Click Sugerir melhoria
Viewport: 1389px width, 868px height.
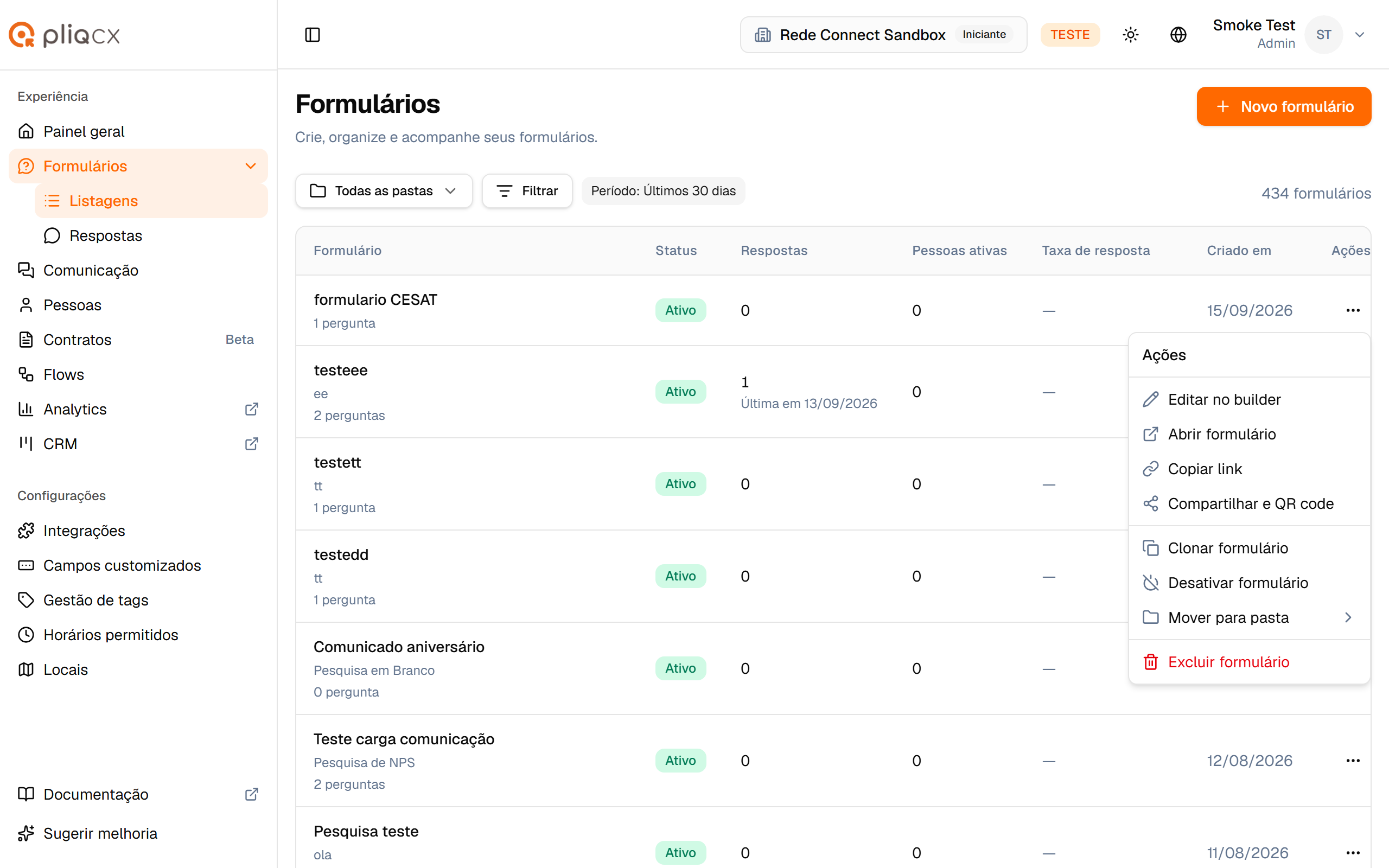click(x=138, y=834)
